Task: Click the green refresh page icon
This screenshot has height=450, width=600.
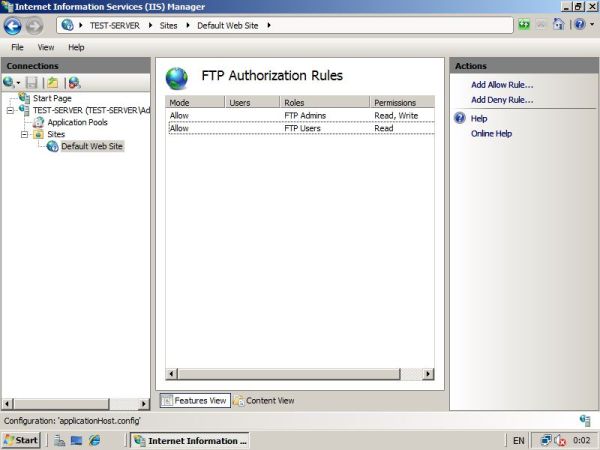Action: click(x=524, y=25)
